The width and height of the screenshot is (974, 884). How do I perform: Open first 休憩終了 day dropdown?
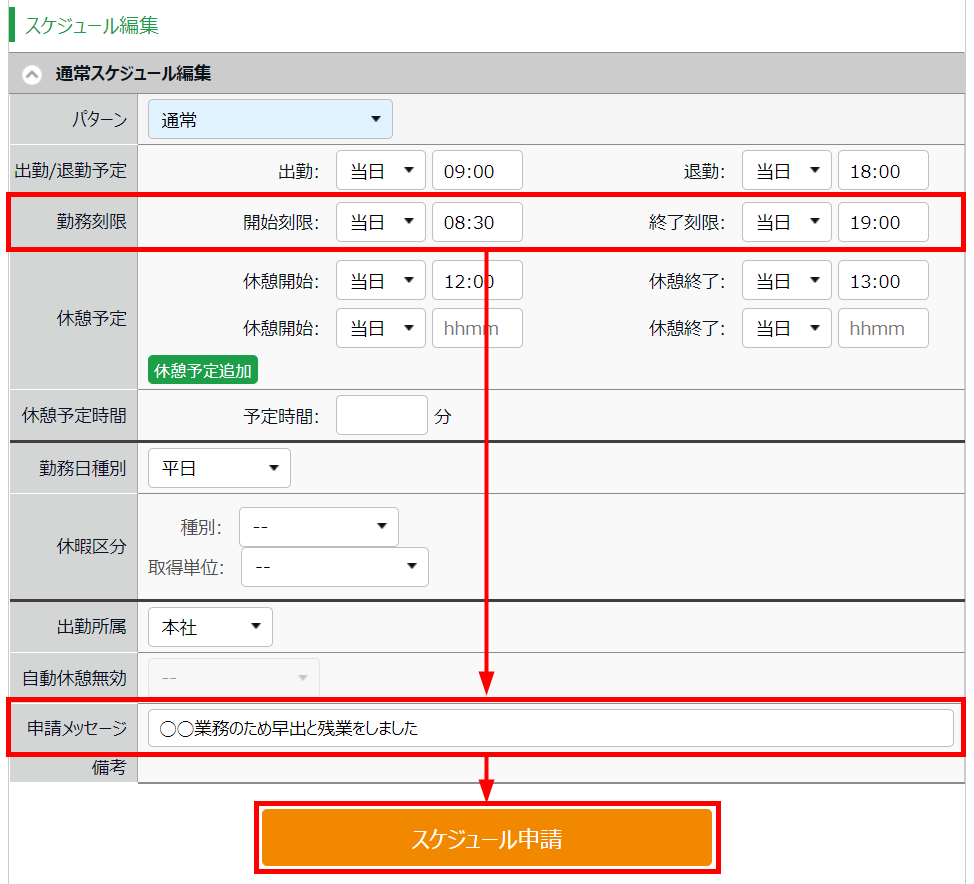tap(786, 280)
